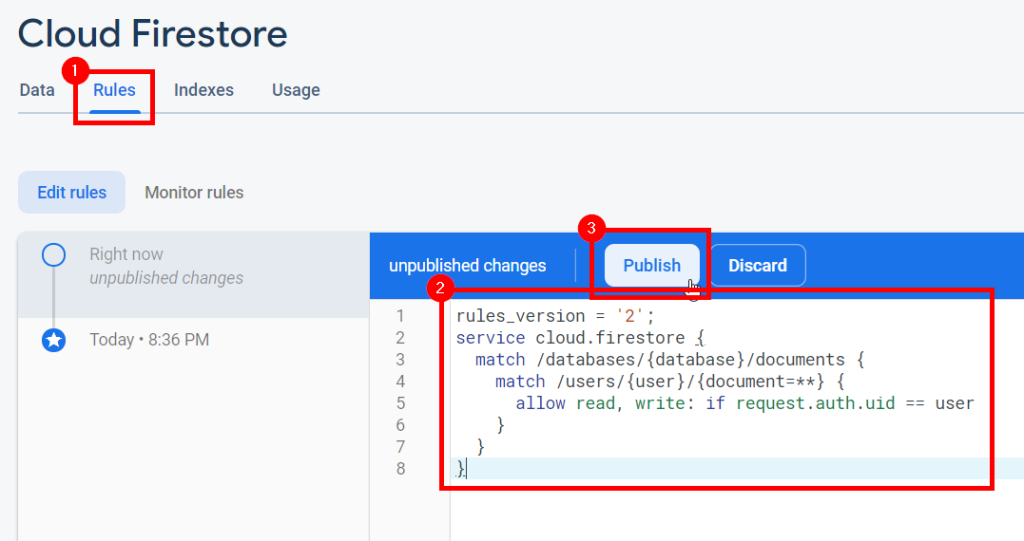The width and height of the screenshot is (1024, 541).
Task: Click the hollow circle icon for Right now
Action: coord(53,255)
